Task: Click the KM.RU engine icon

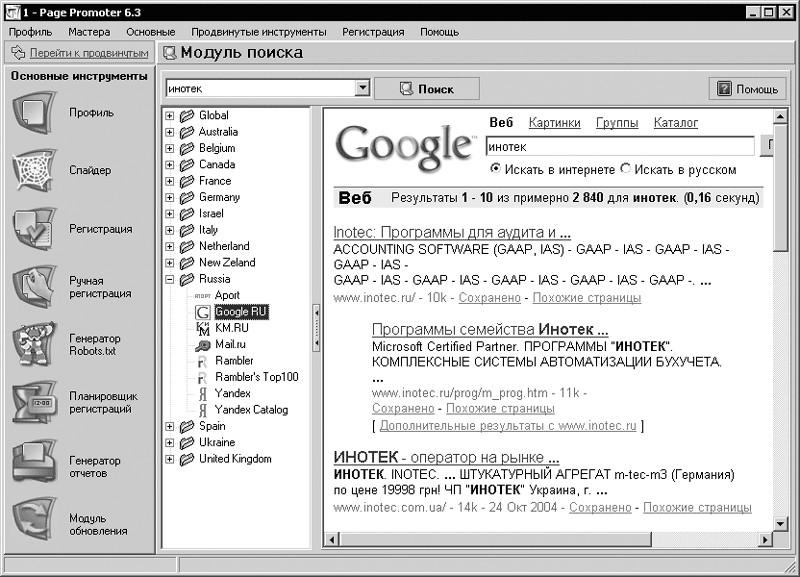Action: pyautogui.click(x=203, y=329)
